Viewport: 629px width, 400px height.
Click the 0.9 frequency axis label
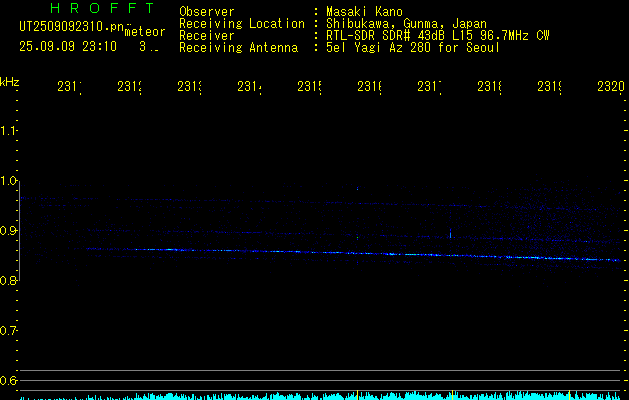(x=8, y=231)
